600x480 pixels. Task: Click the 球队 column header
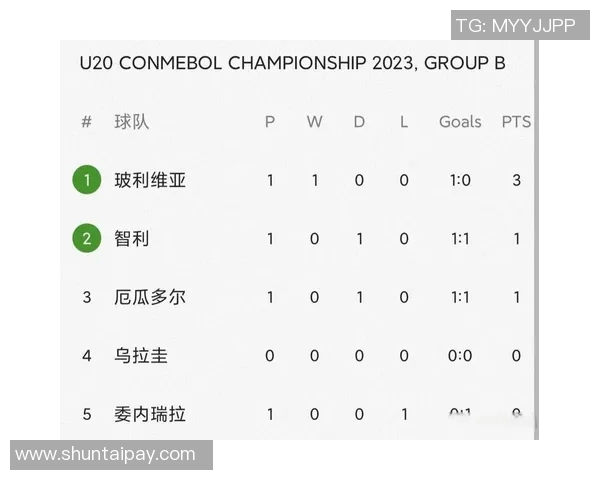pyautogui.click(x=132, y=122)
